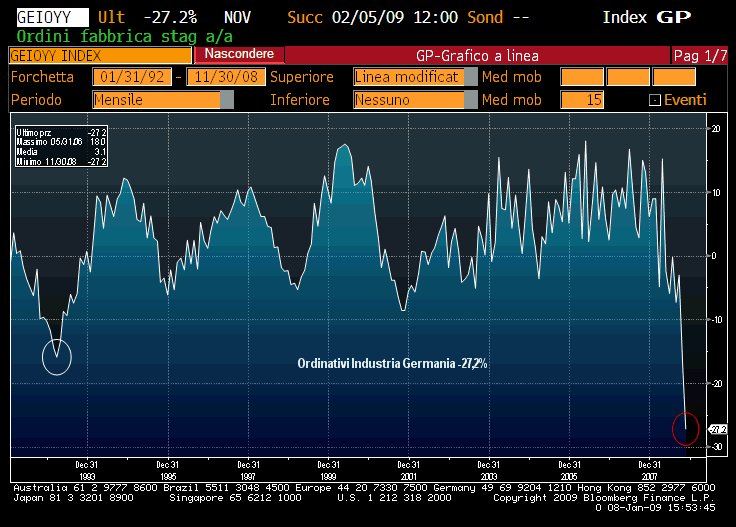Click the Dec 31 2001 axis label
Screen dimensions: 736x527
coord(408,470)
